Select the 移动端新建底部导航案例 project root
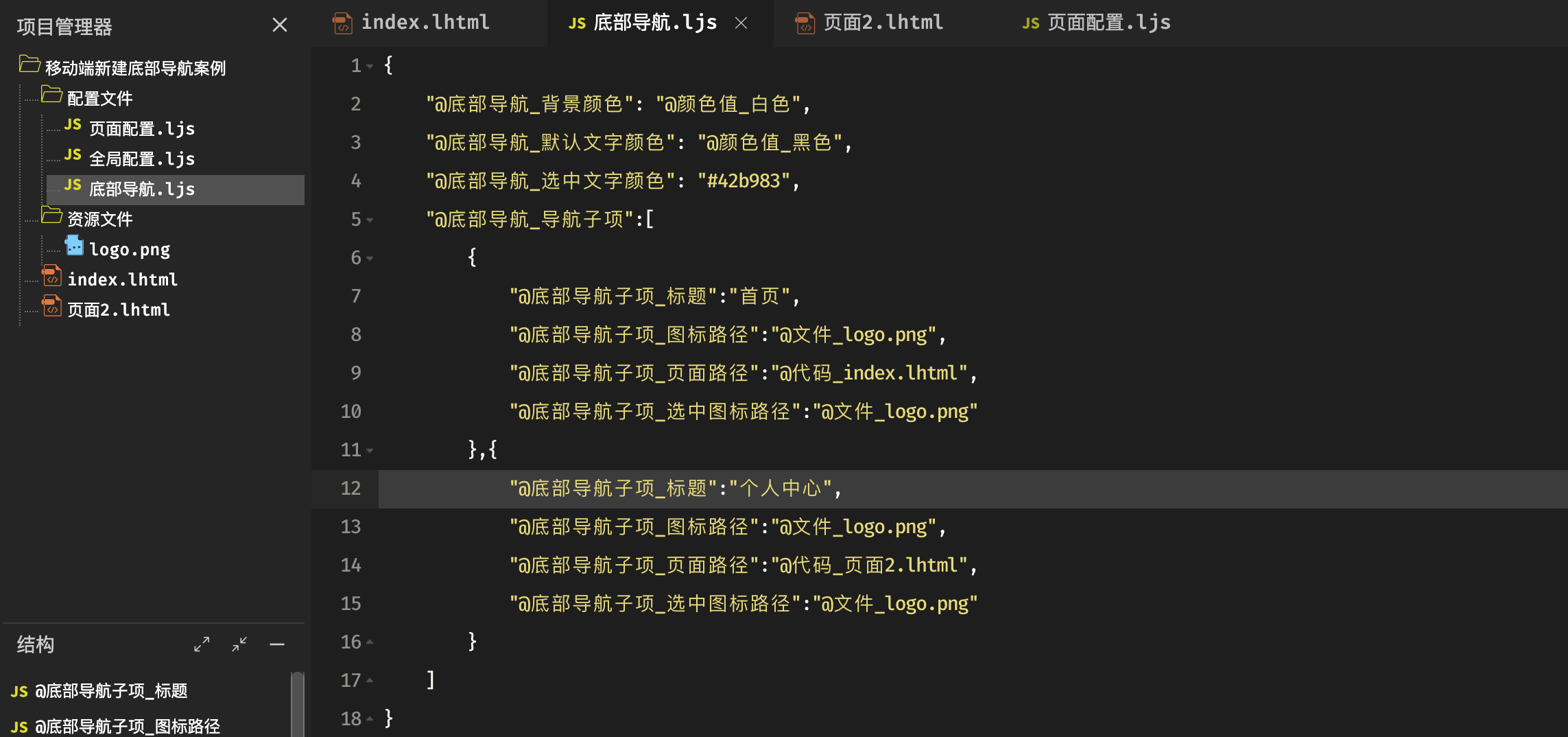1568x737 pixels. [x=135, y=69]
